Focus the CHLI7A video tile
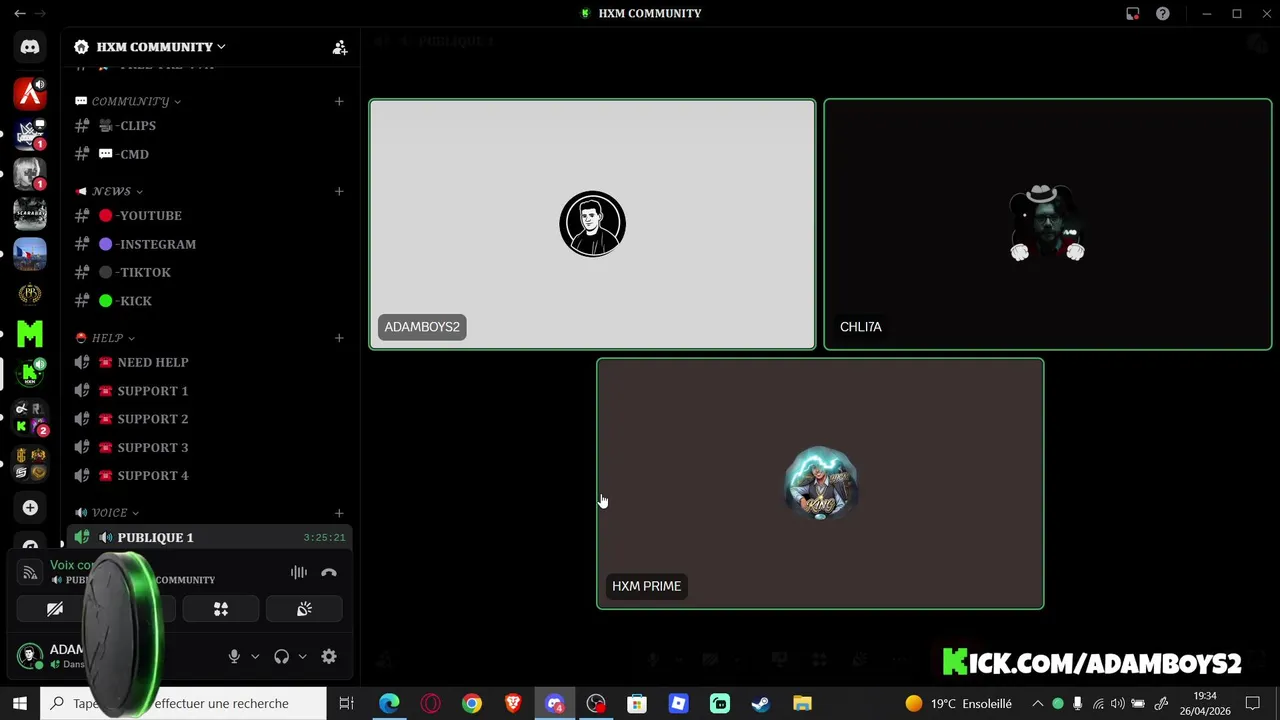The width and height of the screenshot is (1280, 720). point(1048,224)
